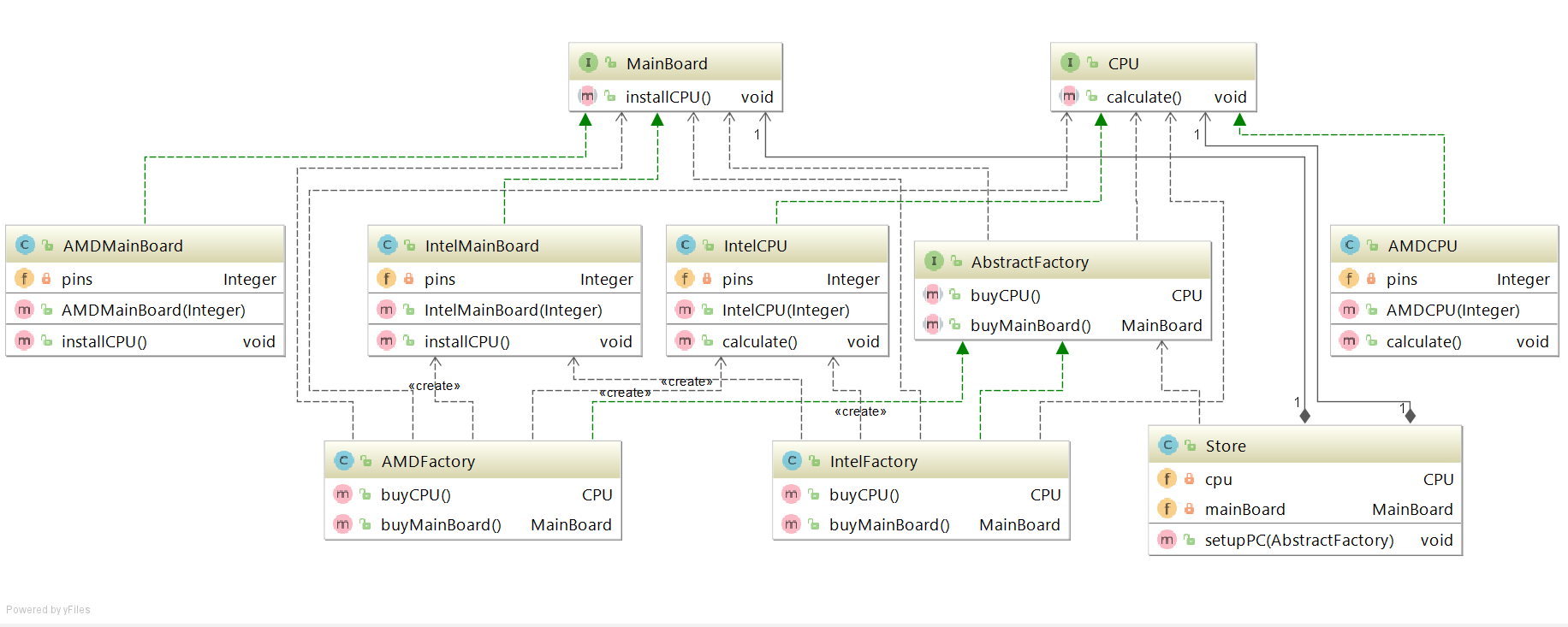Click the class icon beside IntelMainBoard

[x=387, y=245]
